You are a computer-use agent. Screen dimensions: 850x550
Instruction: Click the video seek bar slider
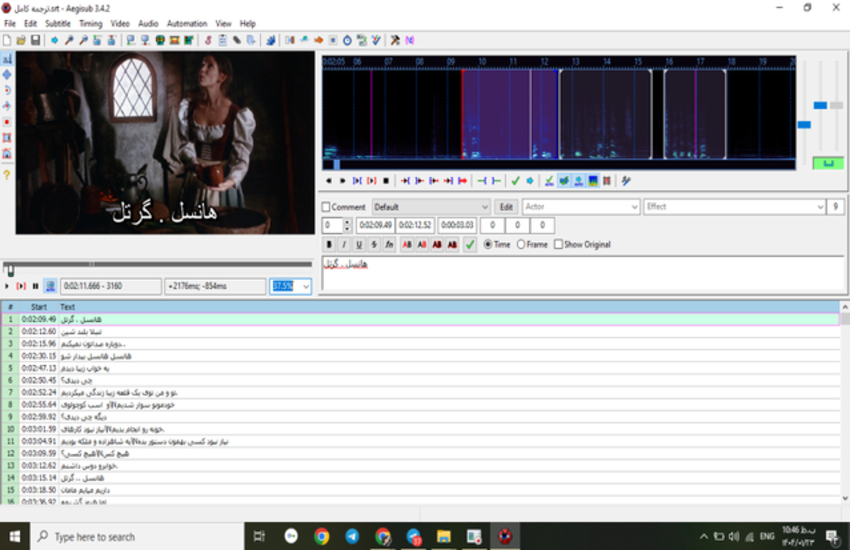click(9, 269)
